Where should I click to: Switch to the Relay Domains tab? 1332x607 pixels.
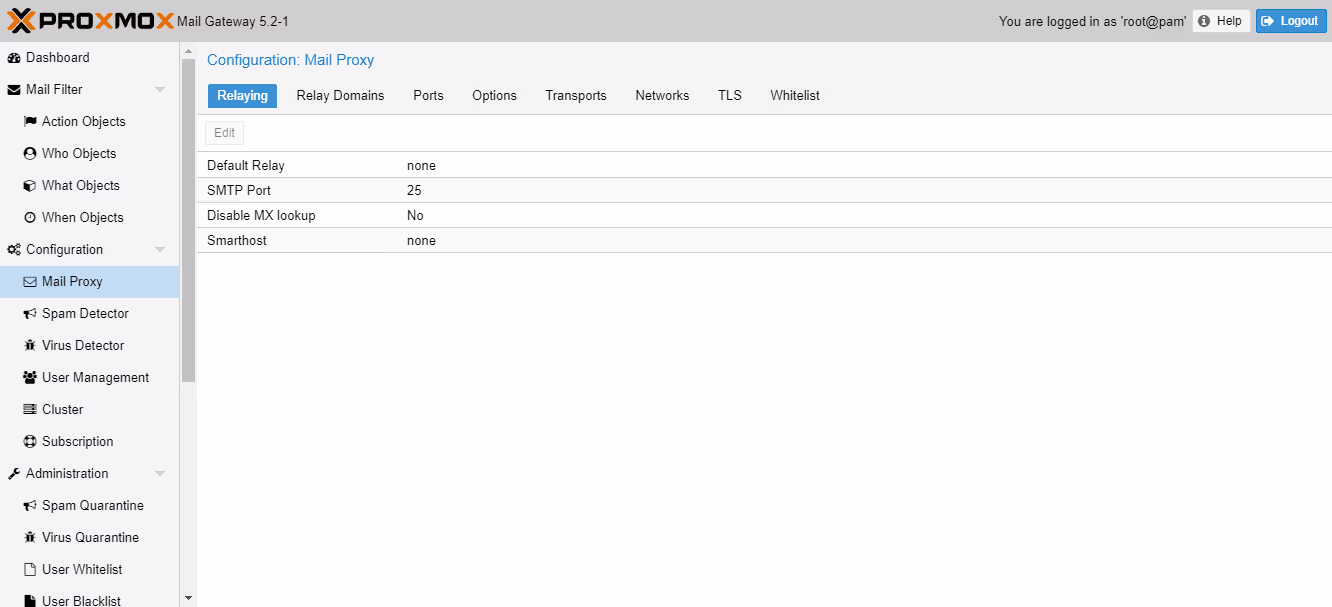340,95
